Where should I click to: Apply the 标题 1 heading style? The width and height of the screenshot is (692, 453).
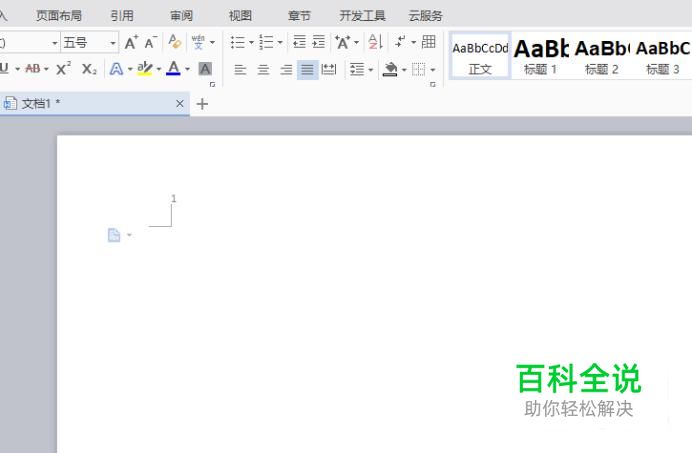click(x=541, y=56)
